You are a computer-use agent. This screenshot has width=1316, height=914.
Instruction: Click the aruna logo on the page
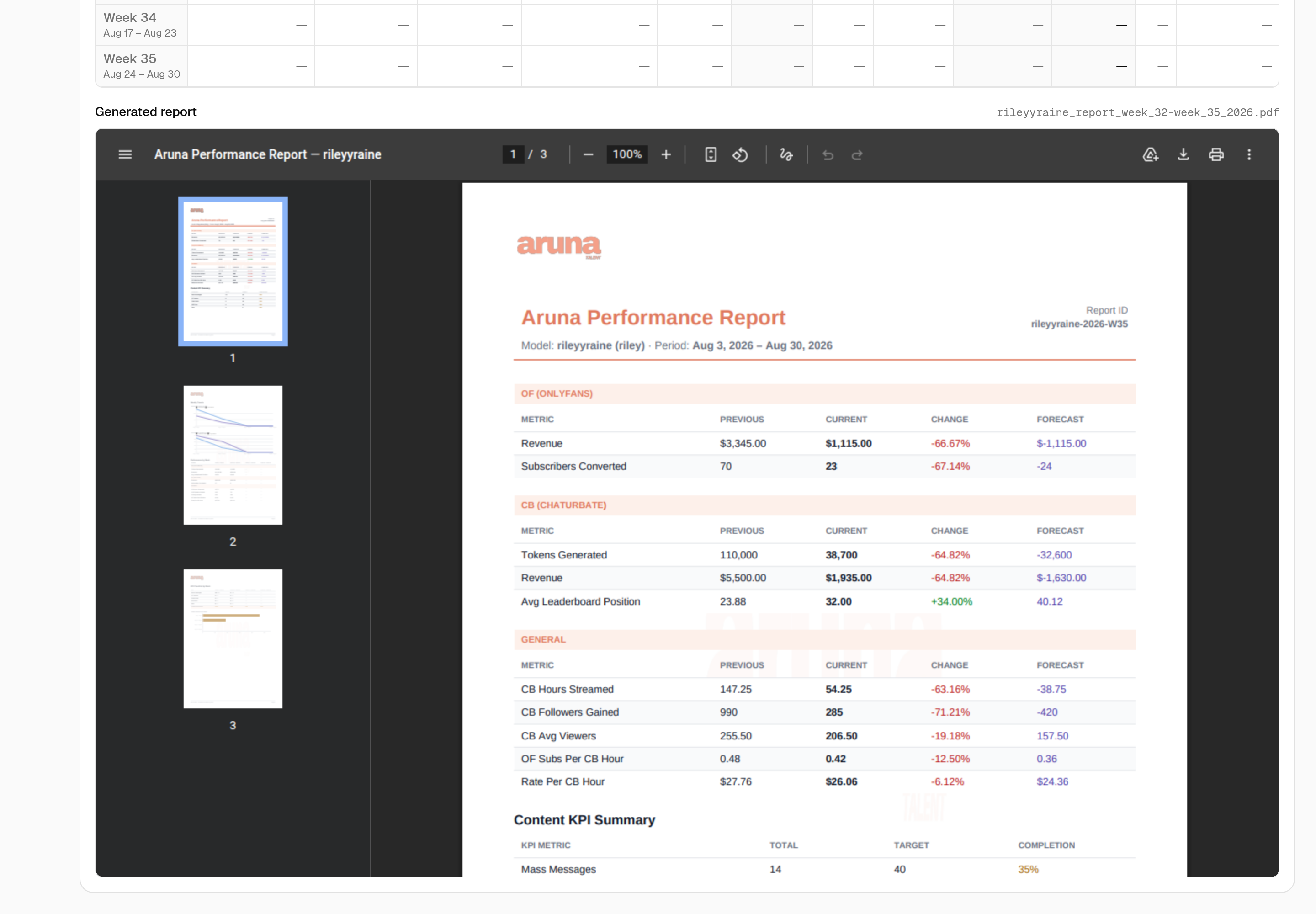[559, 246]
